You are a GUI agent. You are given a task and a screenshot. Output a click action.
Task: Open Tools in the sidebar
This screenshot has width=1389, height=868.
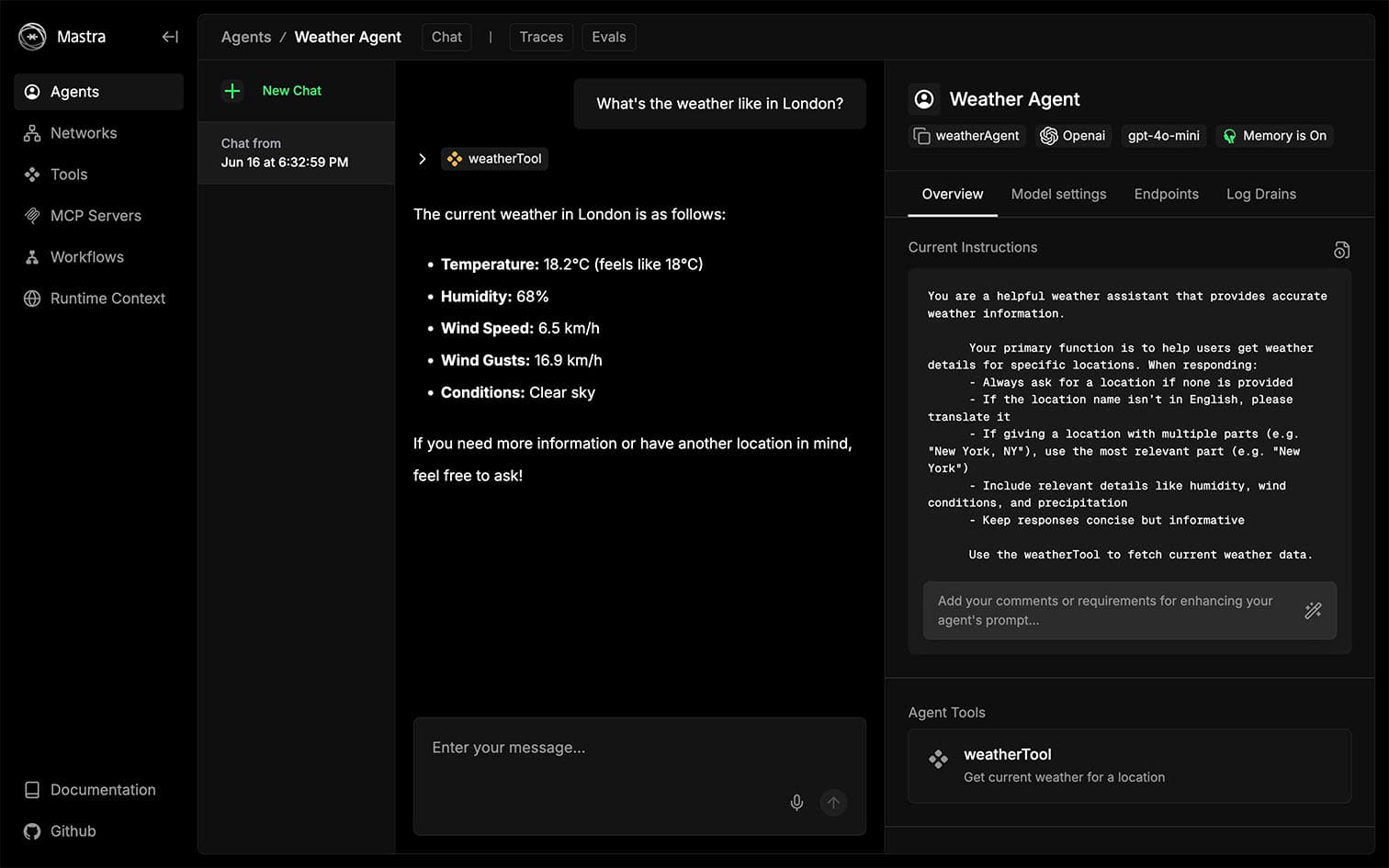coord(98,175)
